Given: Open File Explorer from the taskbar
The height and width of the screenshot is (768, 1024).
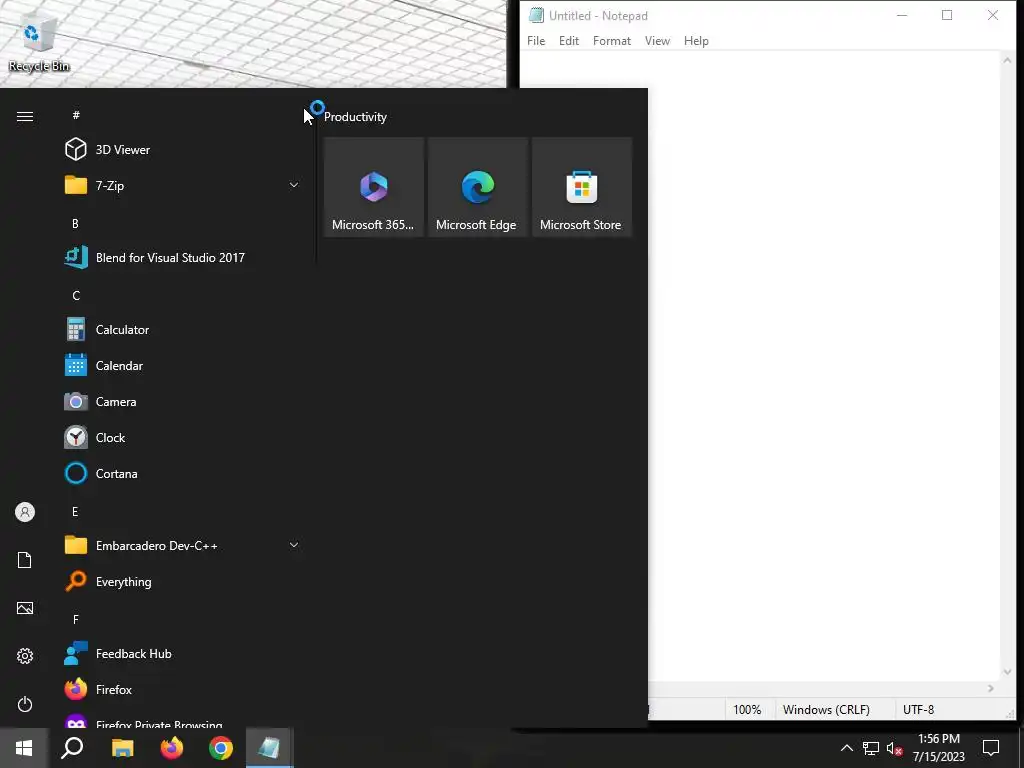Looking at the screenshot, I should coord(122,748).
